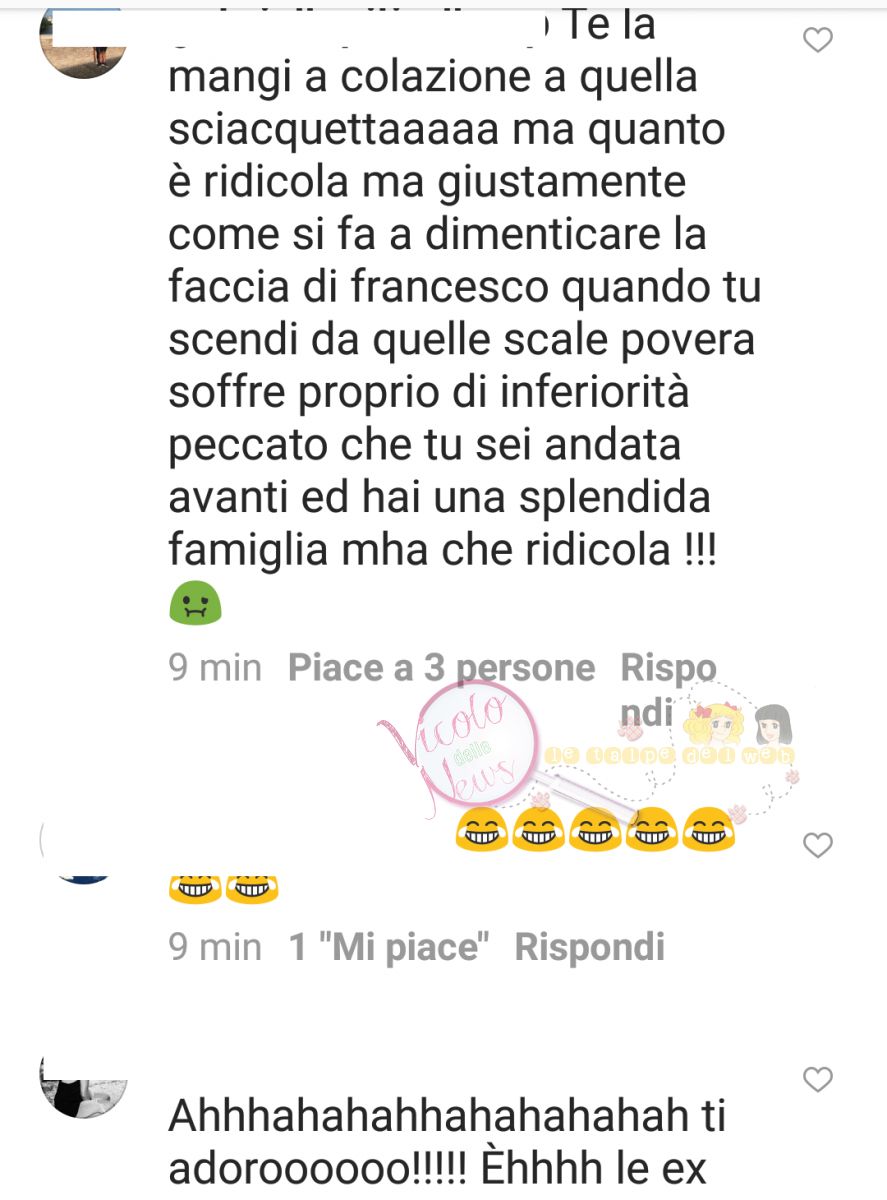887x1200 pixels.
Task: Tap the row of five laughing emojis
Action: 595,828
